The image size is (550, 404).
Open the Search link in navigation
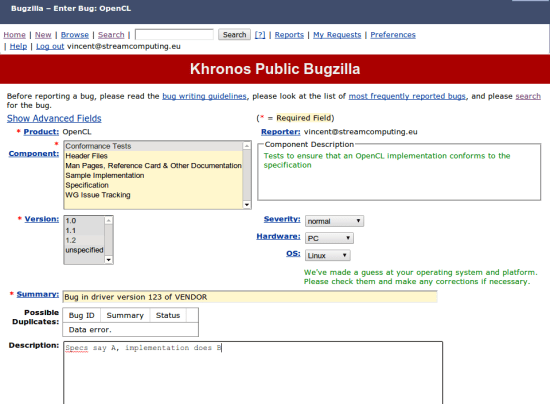[x=111, y=35]
